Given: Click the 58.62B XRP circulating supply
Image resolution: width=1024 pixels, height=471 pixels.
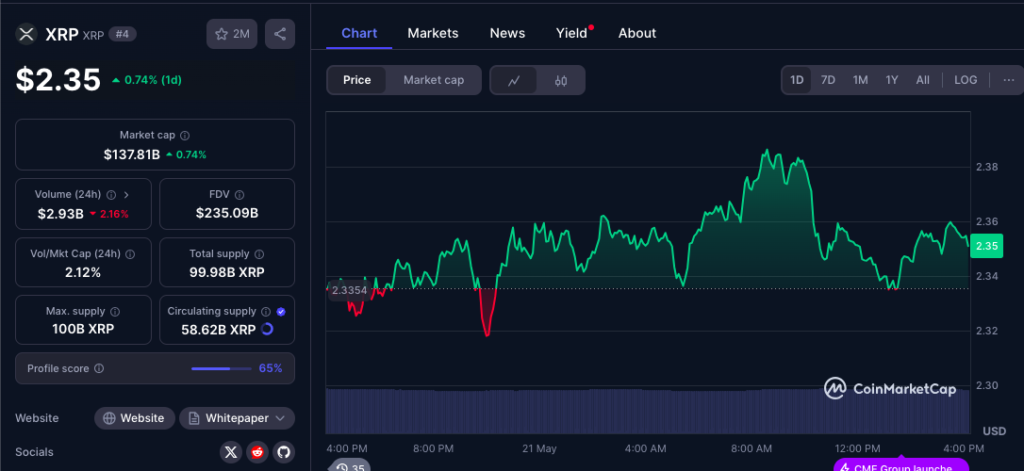Looking at the screenshot, I should (218, 330).
